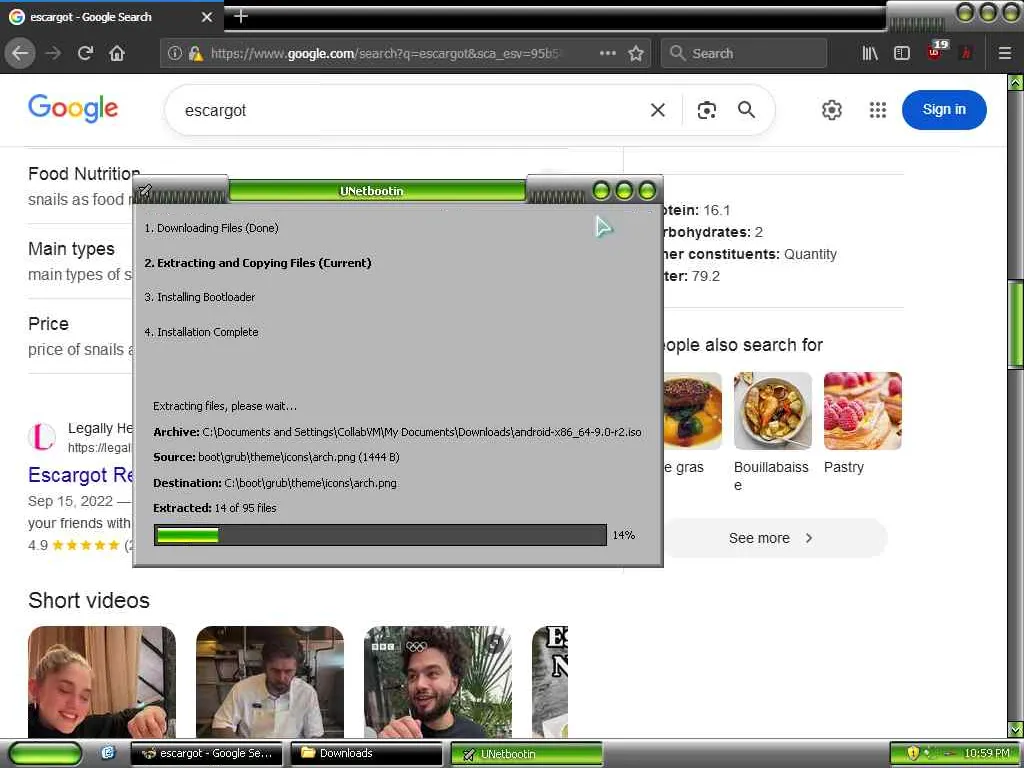Play the short video with chef in white
The width and height of the screenshot is (1024, 768).
point(270,682)
